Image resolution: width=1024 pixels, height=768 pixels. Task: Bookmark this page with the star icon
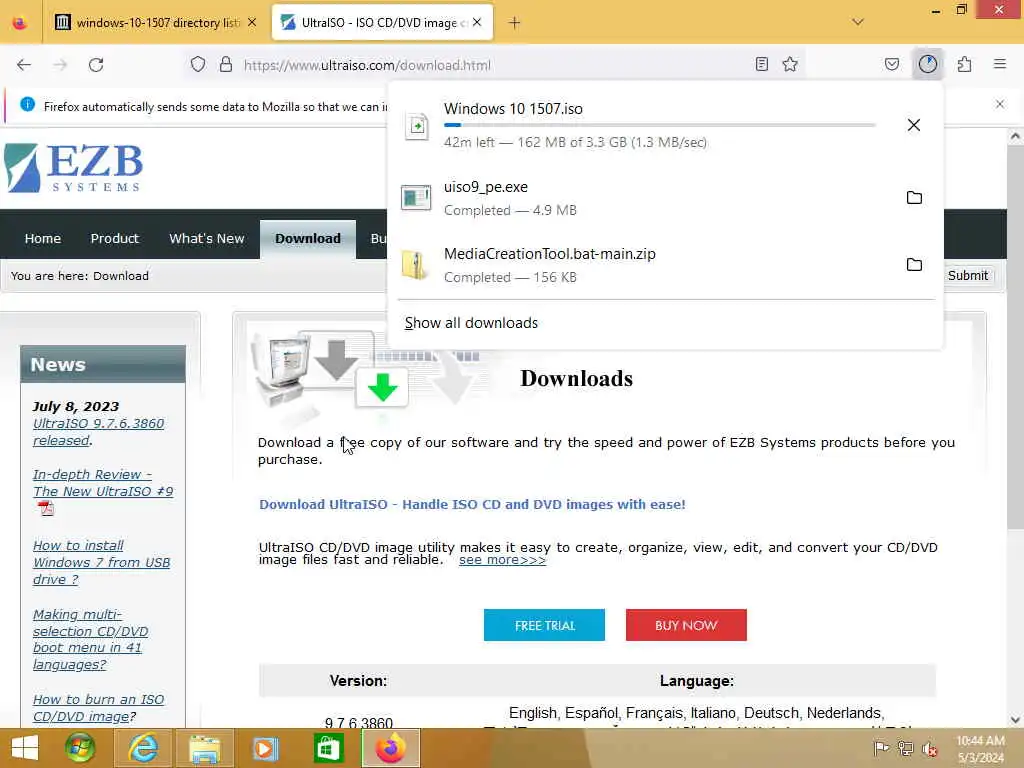(790, 64)
